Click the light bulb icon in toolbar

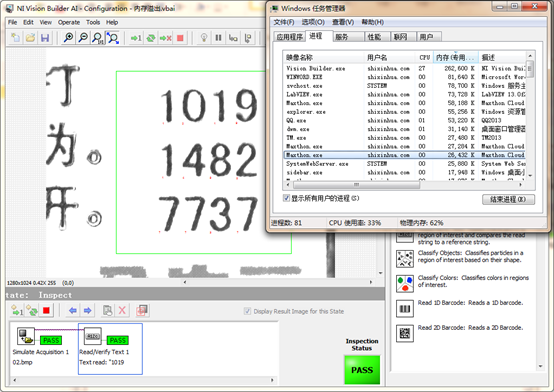tap(204, 38)
